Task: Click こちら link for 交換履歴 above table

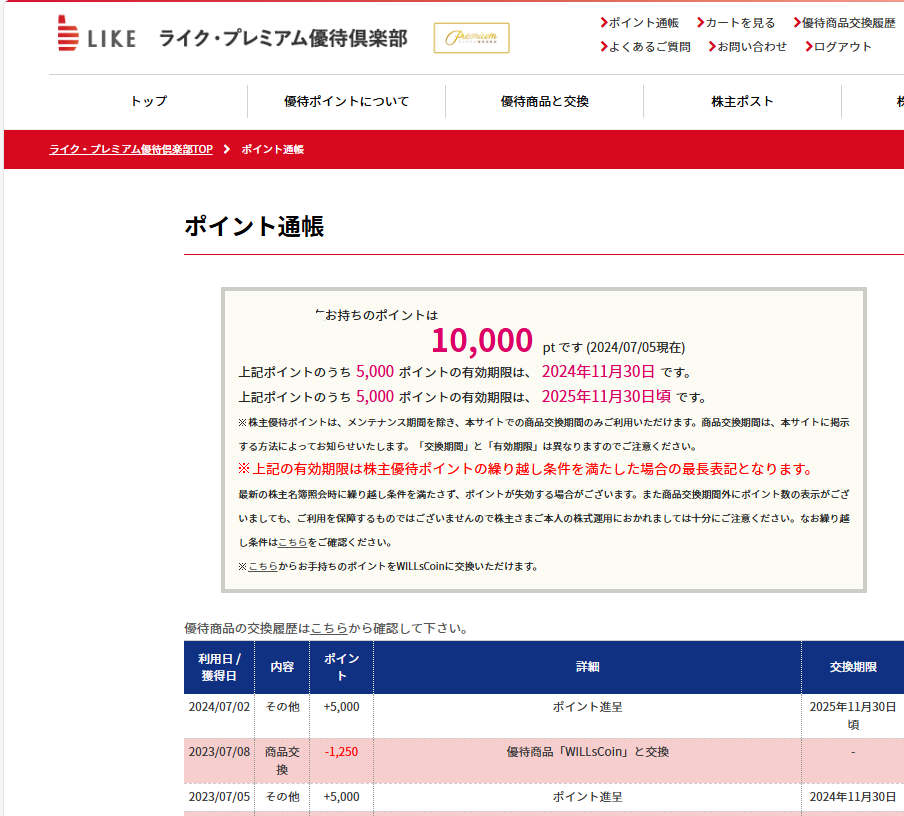Action: click(x=329, y=628)
